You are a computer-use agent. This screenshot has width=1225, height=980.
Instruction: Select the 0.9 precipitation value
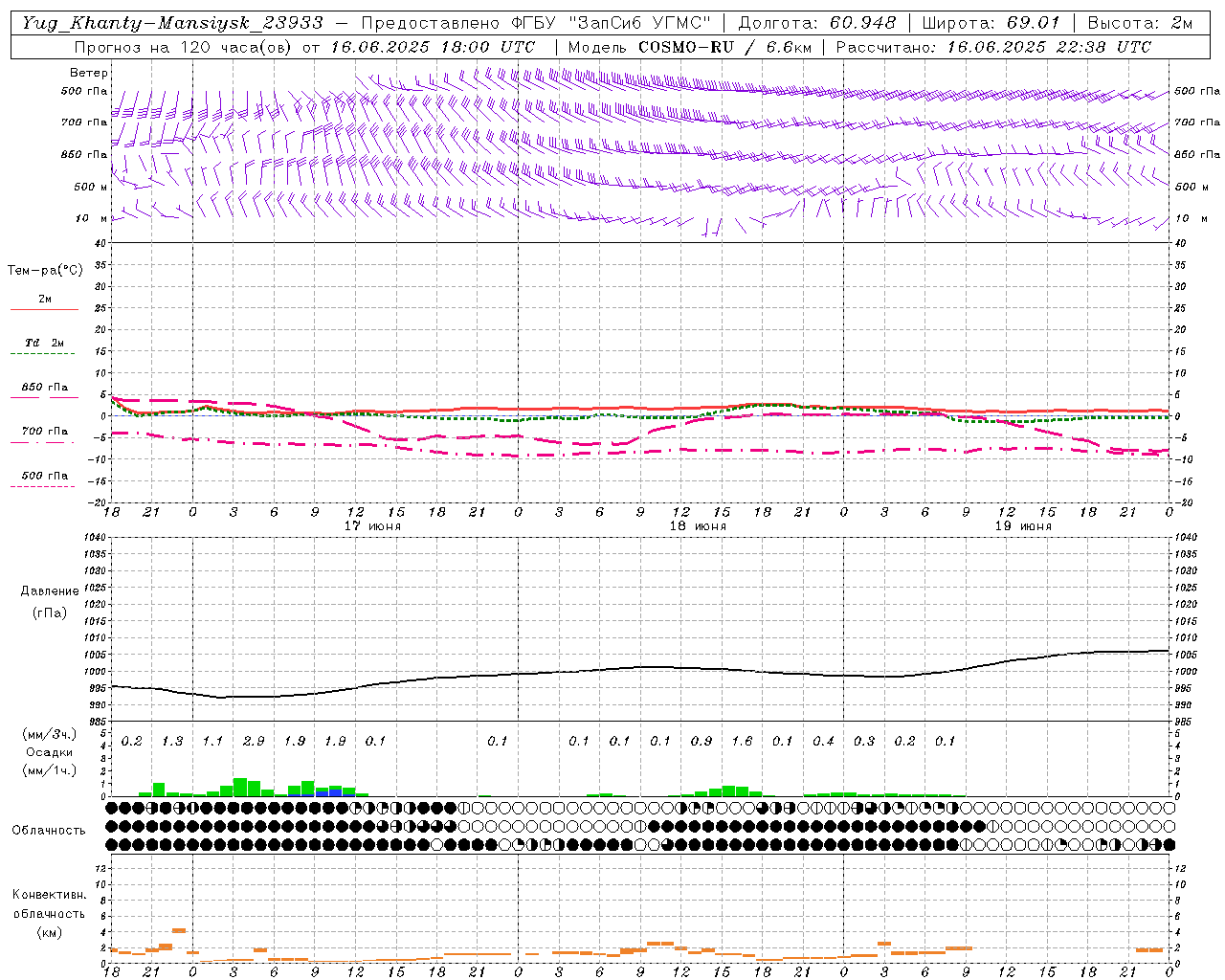tap(702, 742)
